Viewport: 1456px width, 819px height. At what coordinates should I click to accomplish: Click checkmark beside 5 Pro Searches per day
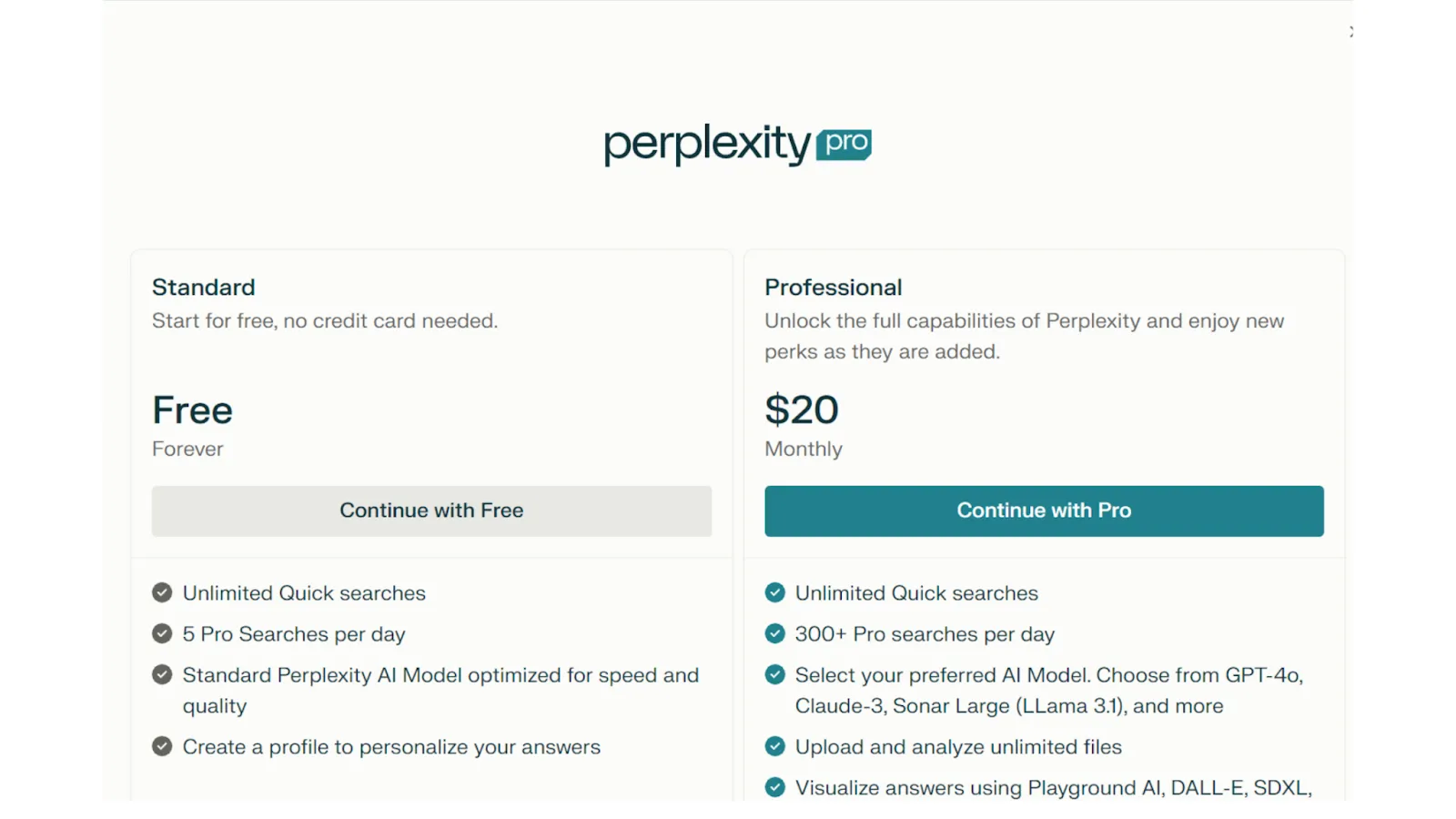[x=161, y=633]
